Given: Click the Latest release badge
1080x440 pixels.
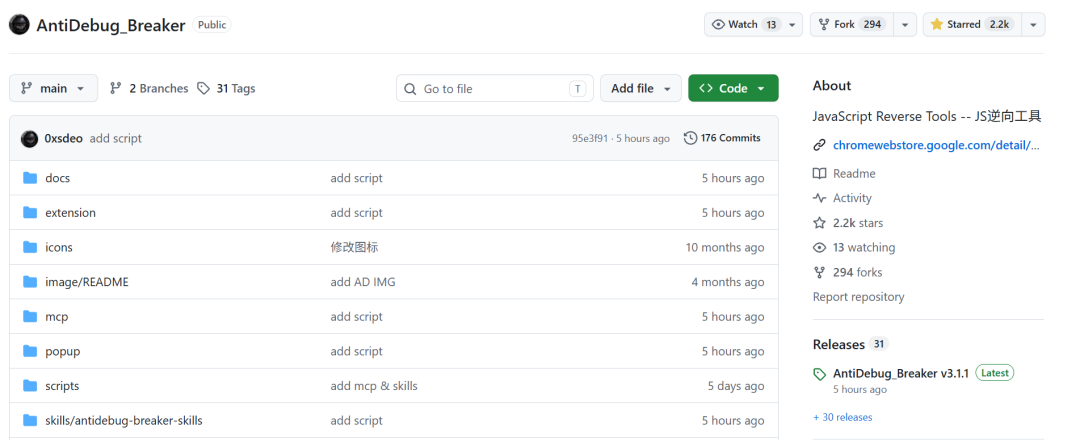Looking at the screenshot, I should (x=995, y=373).
